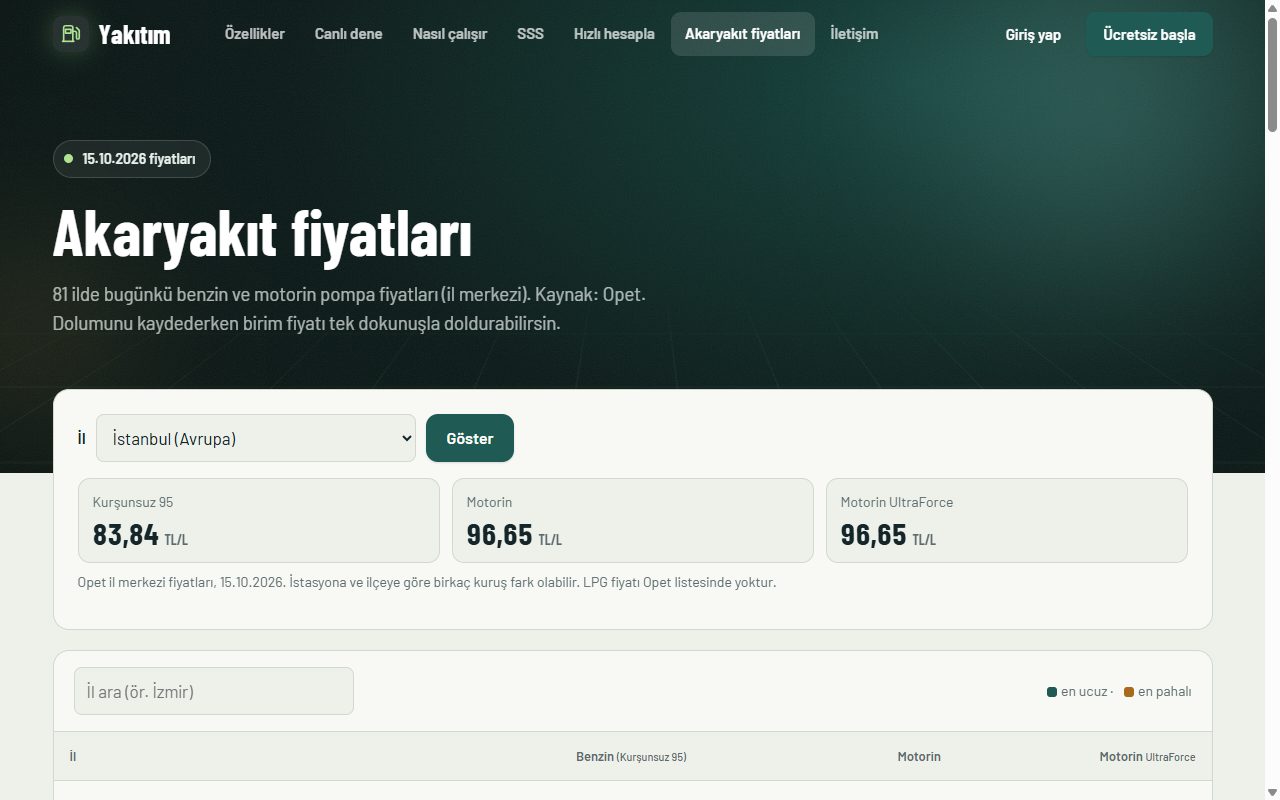The height and width of the screenshot is (800, 1280).
Task: Click the Ücretsiz başla button
Action: [1149, 35]
